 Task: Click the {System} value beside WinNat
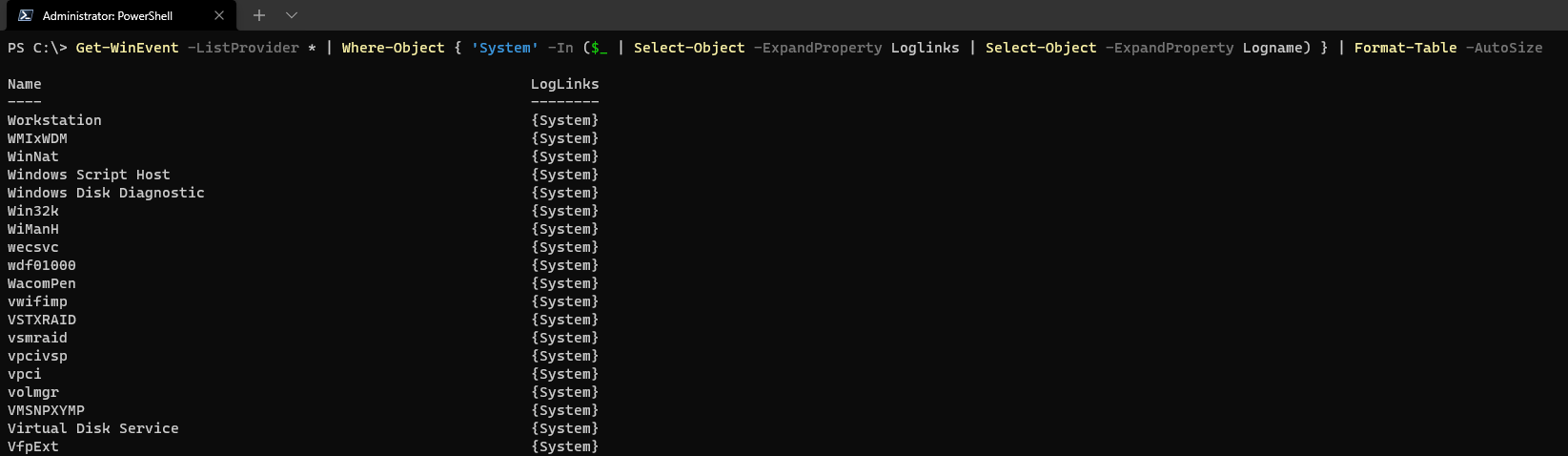click(565, 156)
